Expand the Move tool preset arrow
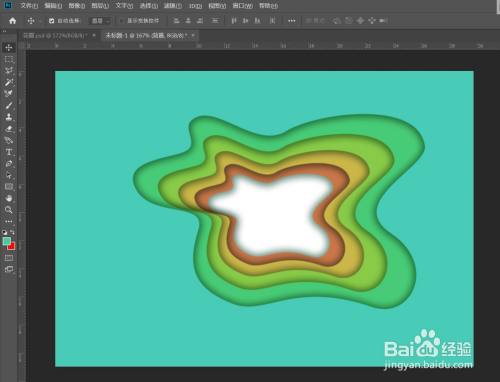500x382 pixels. click(x=40, y=21)
